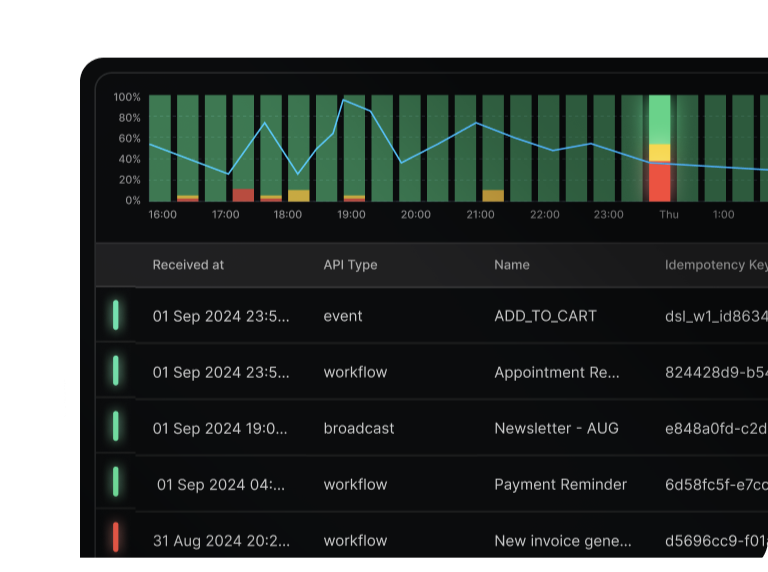Click the 23:00 time axis label
Viewport: 768px width, 572px height.
point(608,214)
